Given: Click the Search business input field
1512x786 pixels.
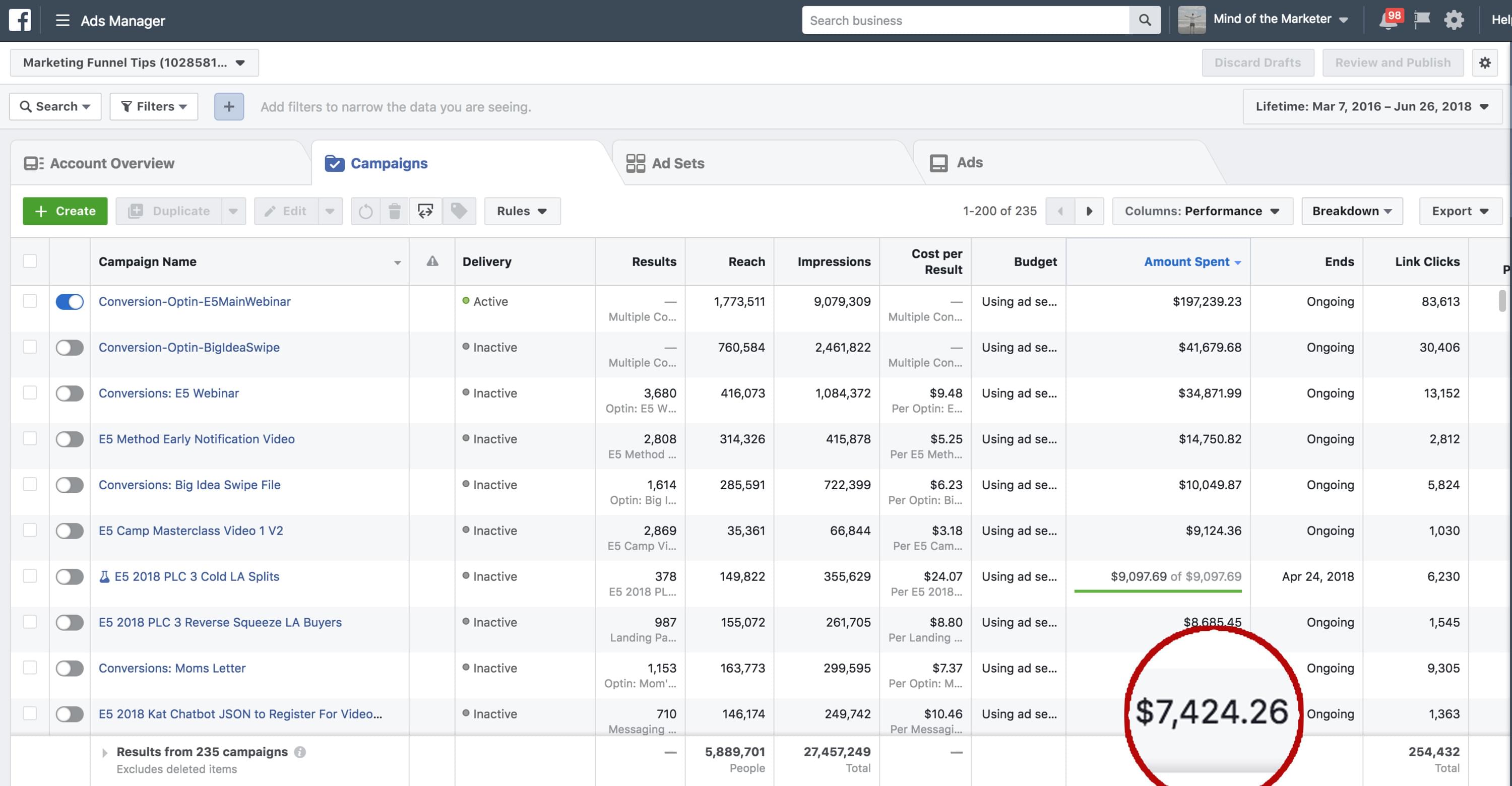Looking at the screenshot, I should coord(966,20).
